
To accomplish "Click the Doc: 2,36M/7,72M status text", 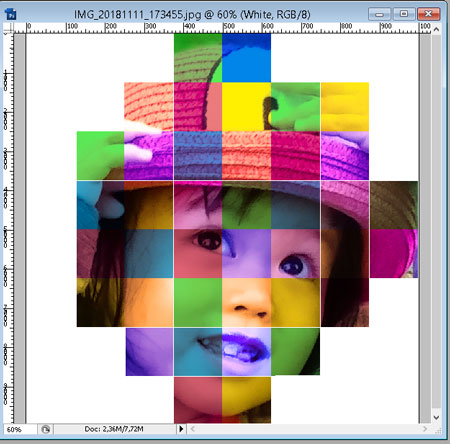I will (x=114, y=429).
